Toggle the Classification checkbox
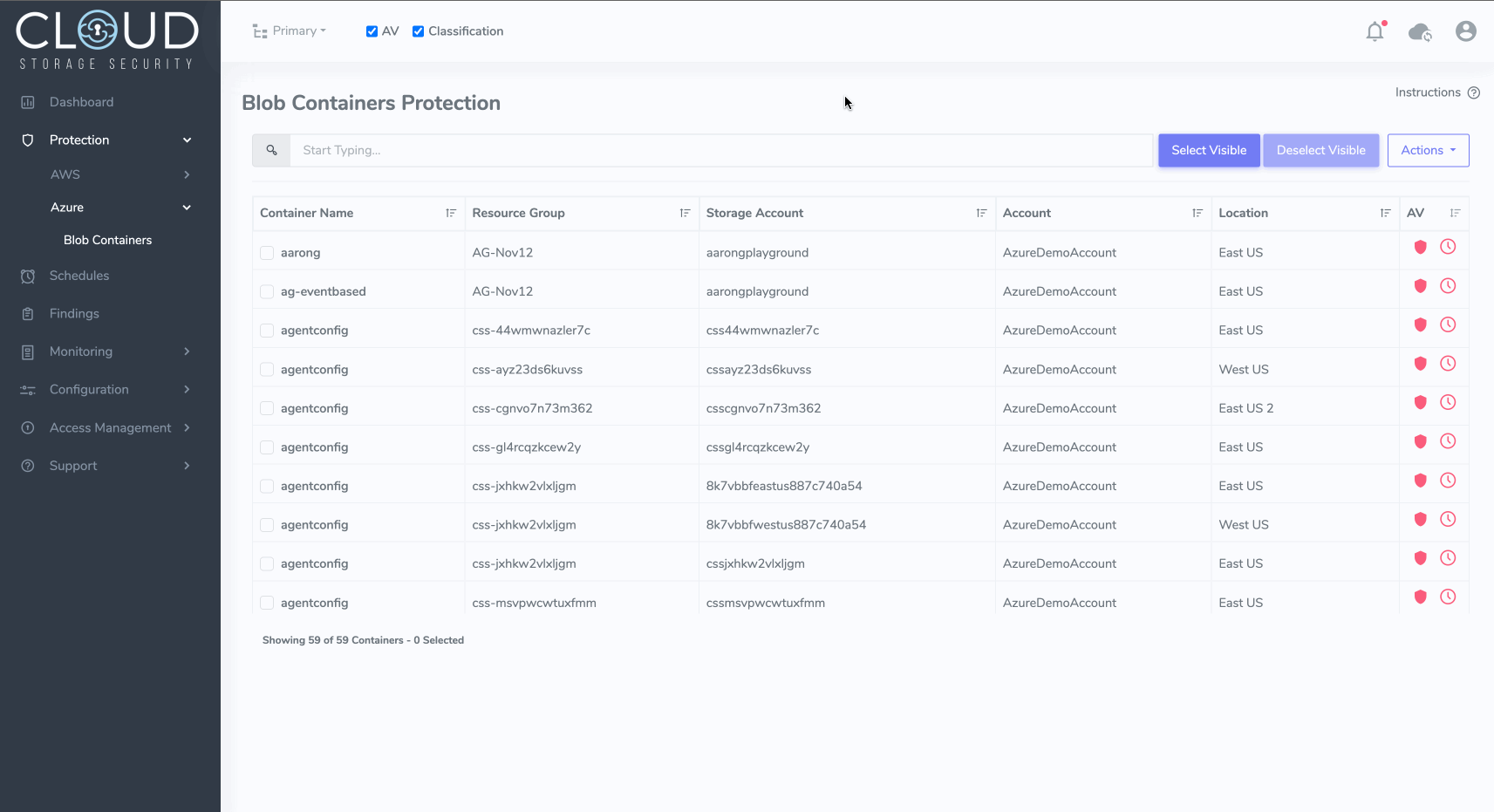Viewport: 1494px width, 812px height. (419, 31)
